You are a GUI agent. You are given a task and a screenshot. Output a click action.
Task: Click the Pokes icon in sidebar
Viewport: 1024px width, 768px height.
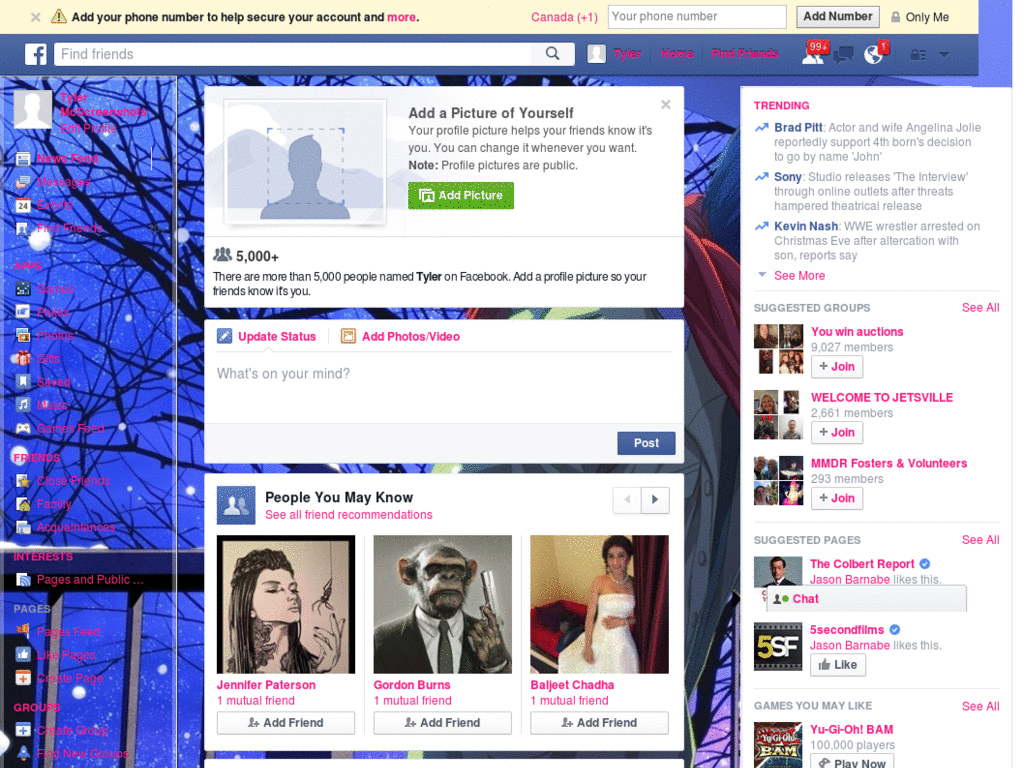pyautogui.click(x=23, y=312)
